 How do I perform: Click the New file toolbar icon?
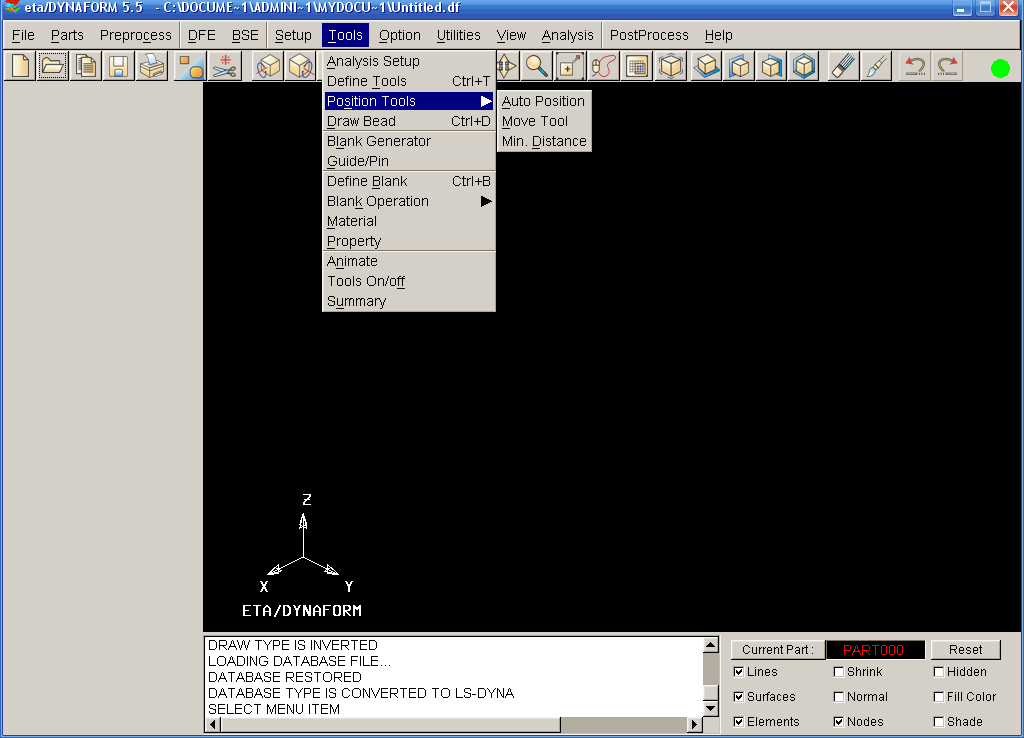[20, 67]
